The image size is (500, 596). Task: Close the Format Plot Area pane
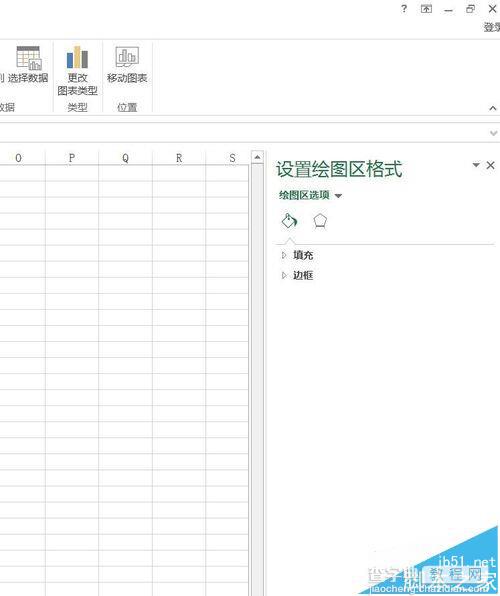coord(490,165)
